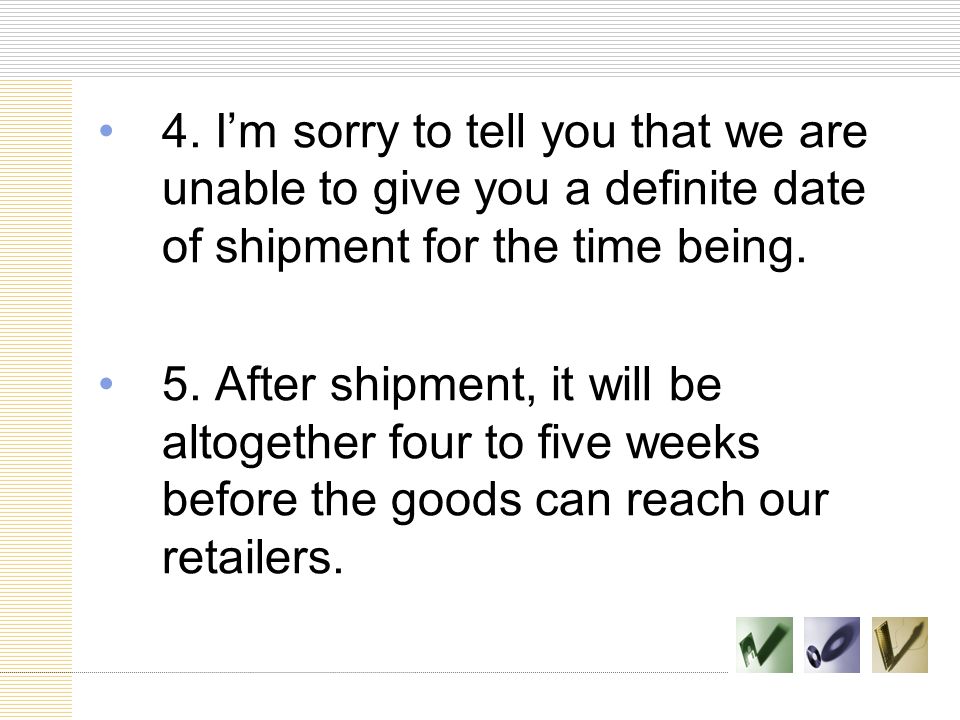Viewport: 960px width, 720px height.
Task: Click the word "sorry" in sentence 4
Action: point(345,135)
